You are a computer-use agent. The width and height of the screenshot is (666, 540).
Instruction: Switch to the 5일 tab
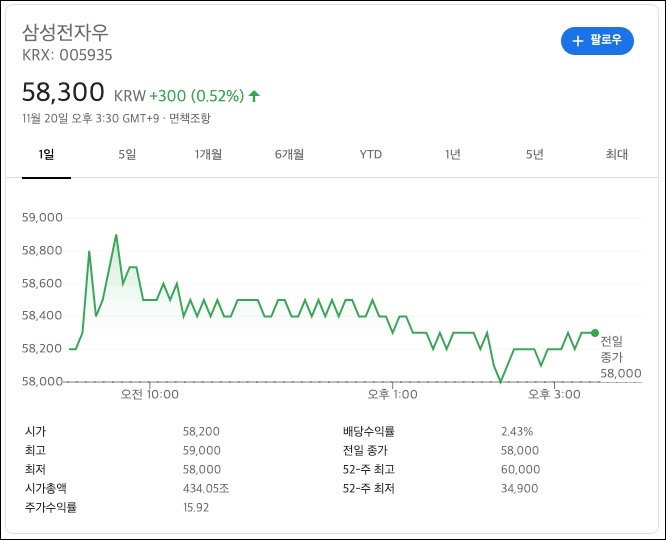127,154
